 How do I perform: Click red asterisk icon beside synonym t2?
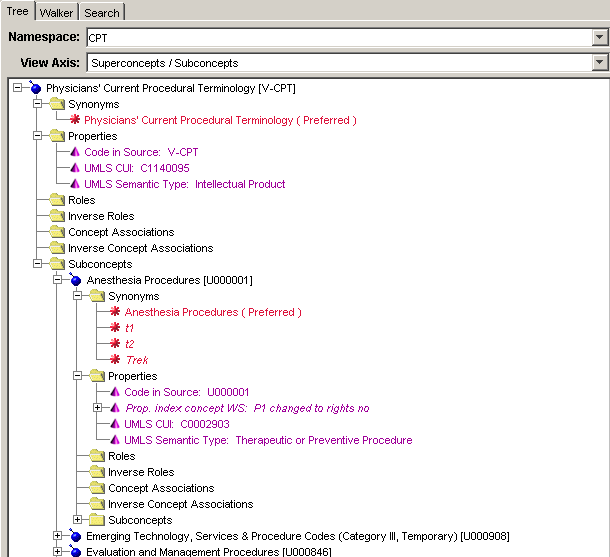coord(115,343)
